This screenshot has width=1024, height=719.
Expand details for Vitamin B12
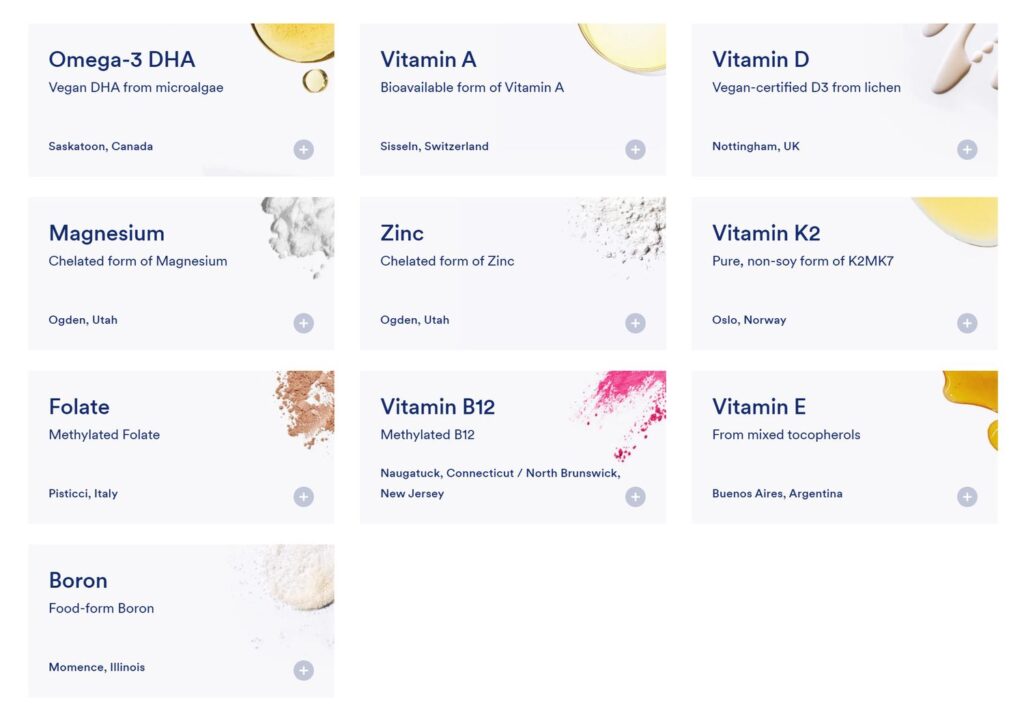[x=635, y=496]
